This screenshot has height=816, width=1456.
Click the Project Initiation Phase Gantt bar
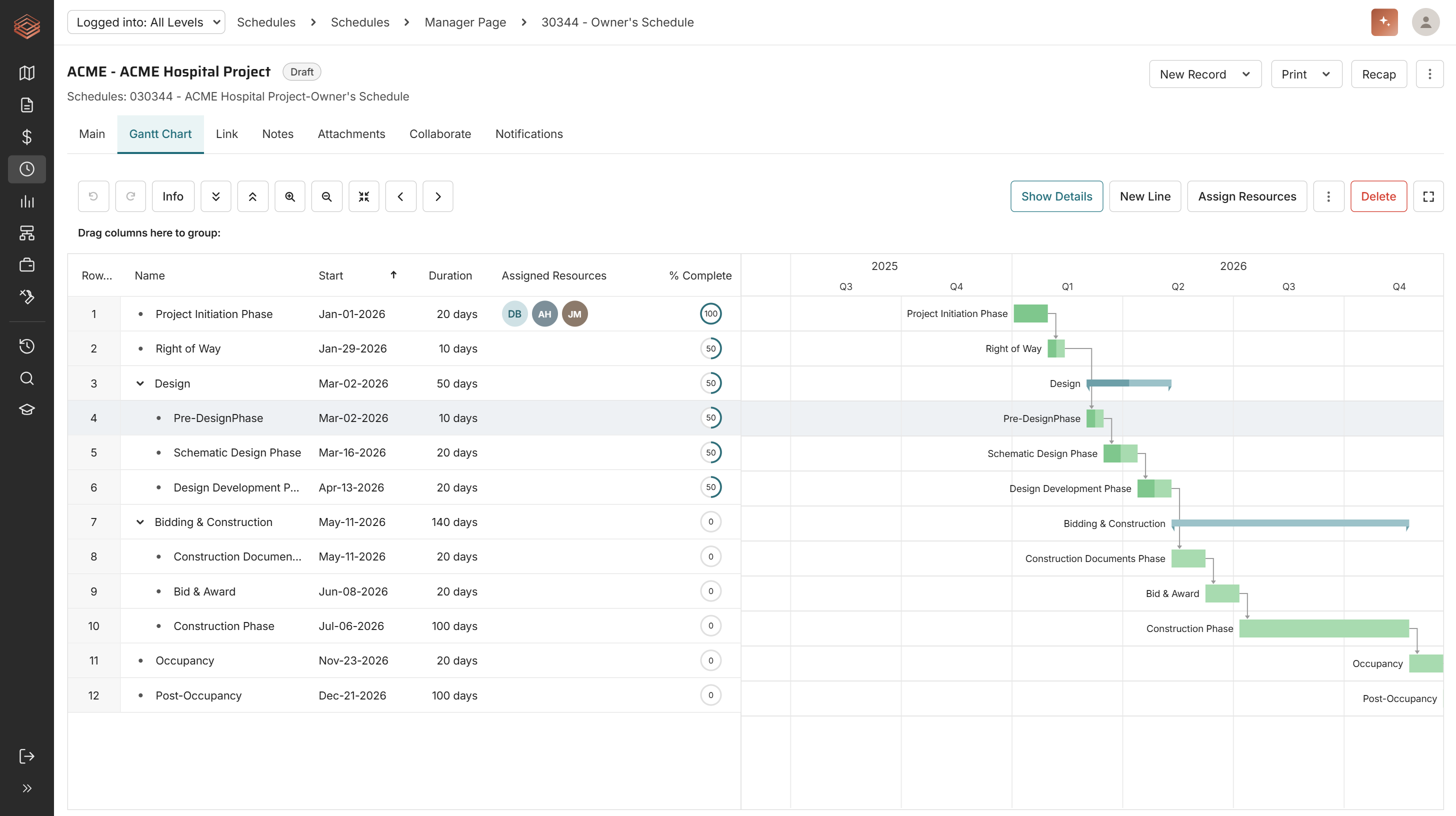point(1030,313)
